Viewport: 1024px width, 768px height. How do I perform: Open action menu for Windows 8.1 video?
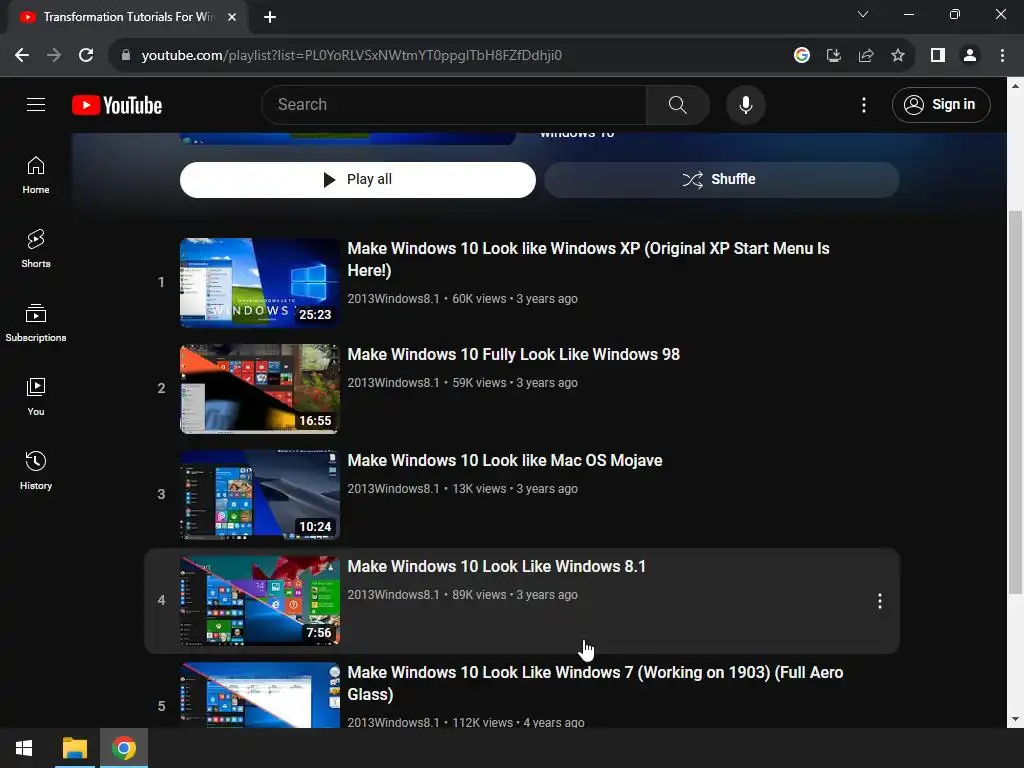point(880,601)
